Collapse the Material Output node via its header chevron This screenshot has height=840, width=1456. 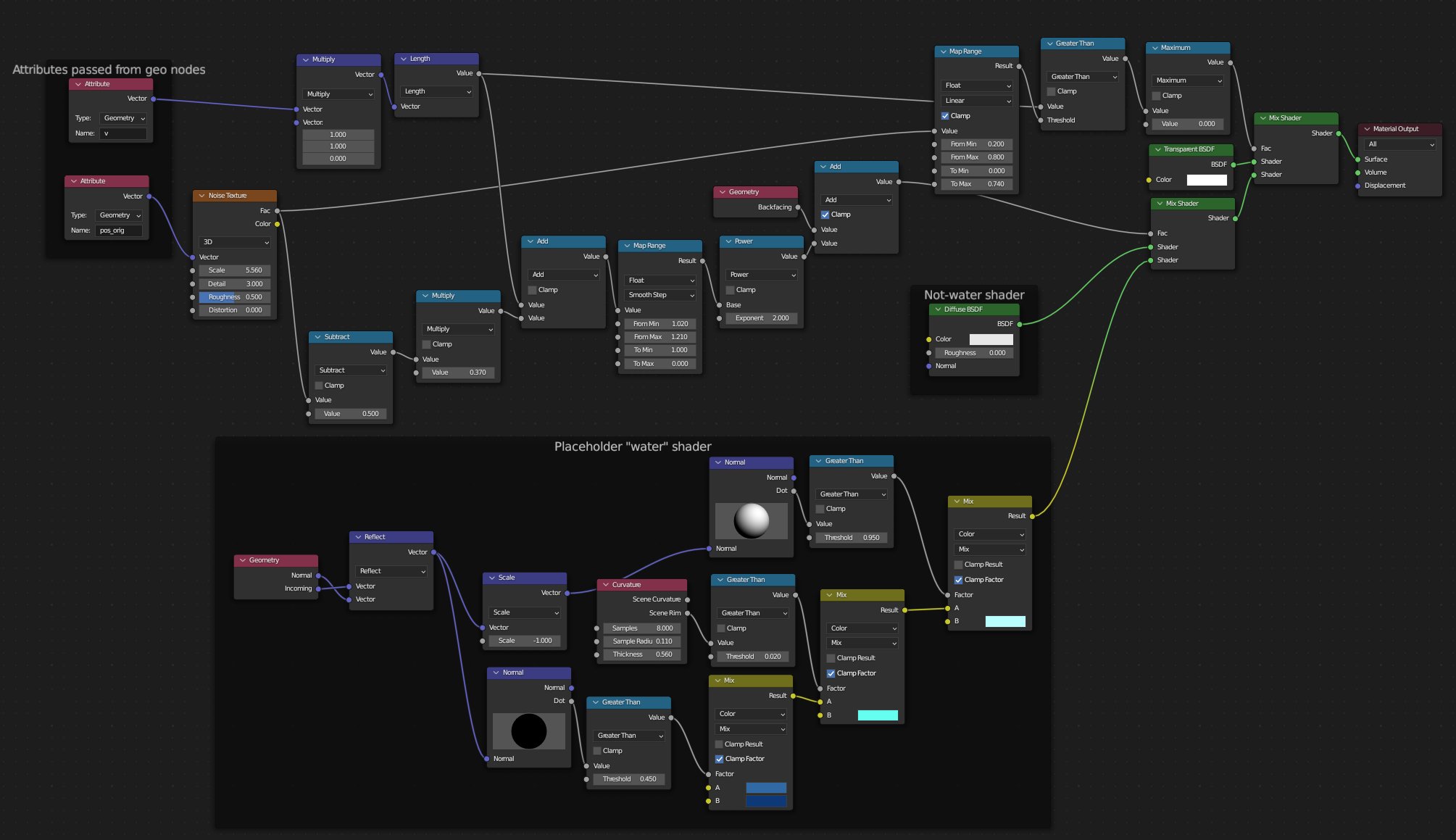tap(1367, 129)
